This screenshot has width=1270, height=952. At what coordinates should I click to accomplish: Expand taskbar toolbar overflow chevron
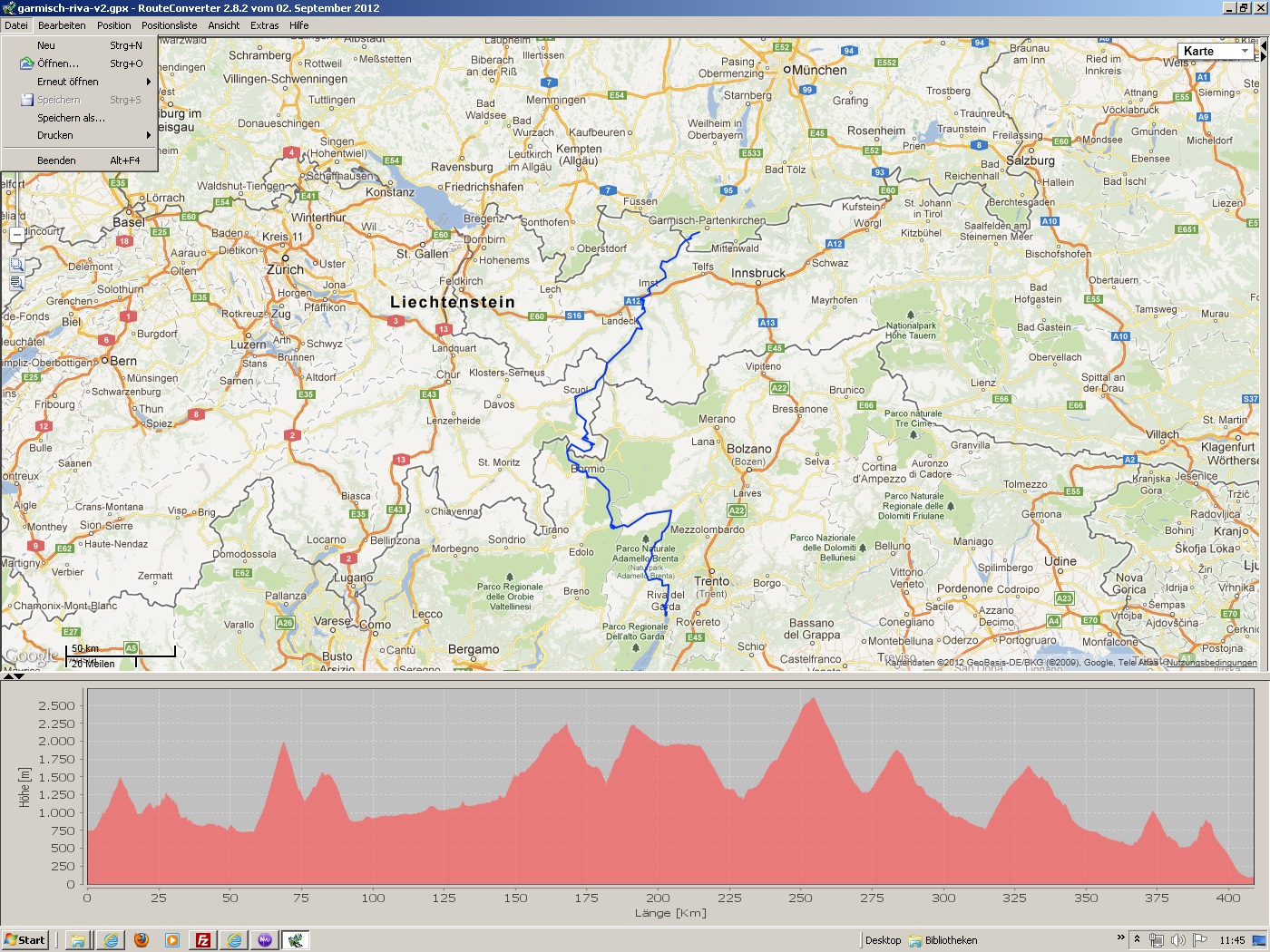pos(1120,937)
